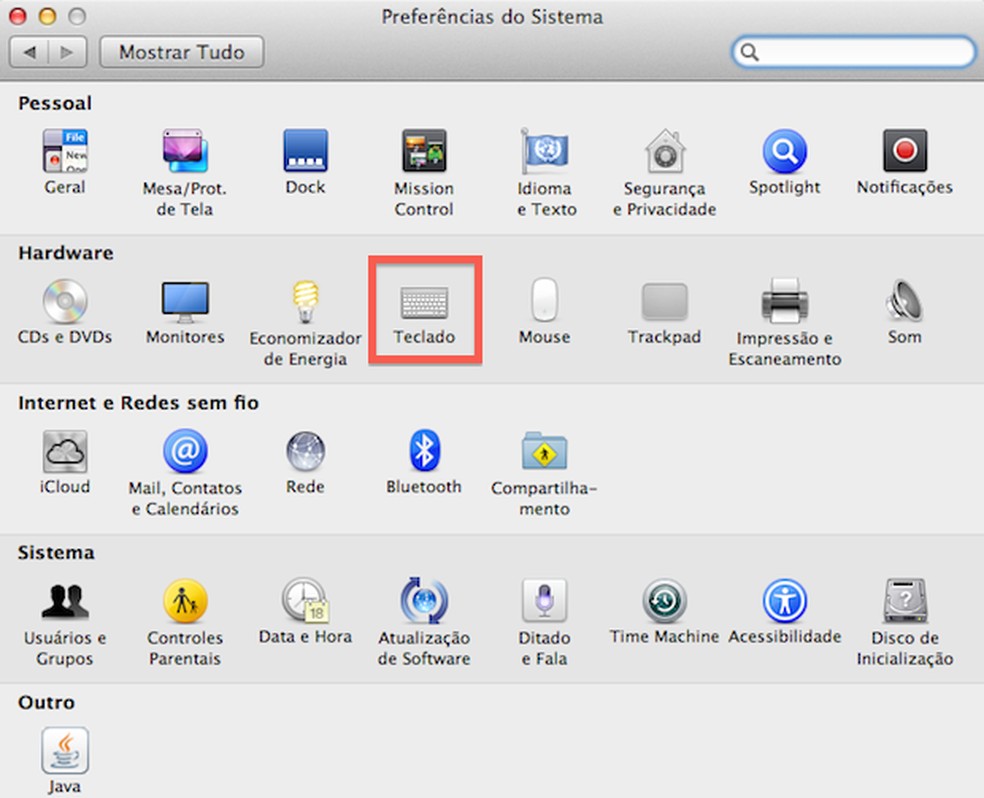Image resolution: width=984 pixels, height=798 pixels.
Task: Minimize window with the yellow button
Action: pyautogui.click(x=48, y=16)
